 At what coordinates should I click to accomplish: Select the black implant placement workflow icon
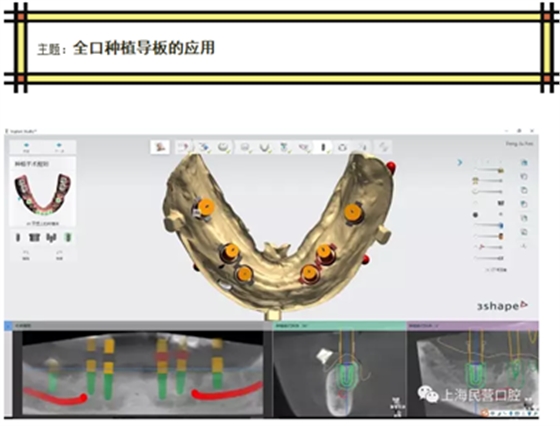click(323, 147)
